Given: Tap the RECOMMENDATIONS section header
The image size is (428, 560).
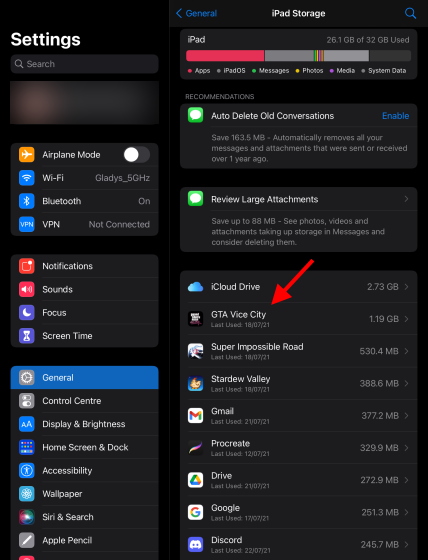Looking at the screenshot, I should pos(220,97).
